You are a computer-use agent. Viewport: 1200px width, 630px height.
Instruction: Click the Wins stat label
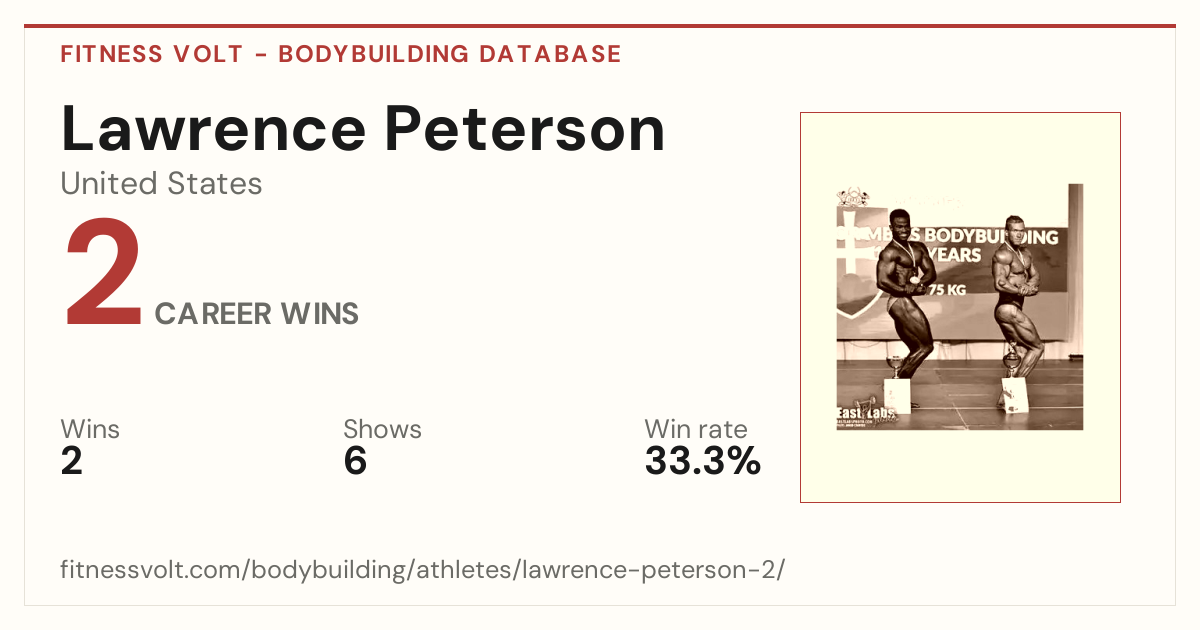pos(90,430)
